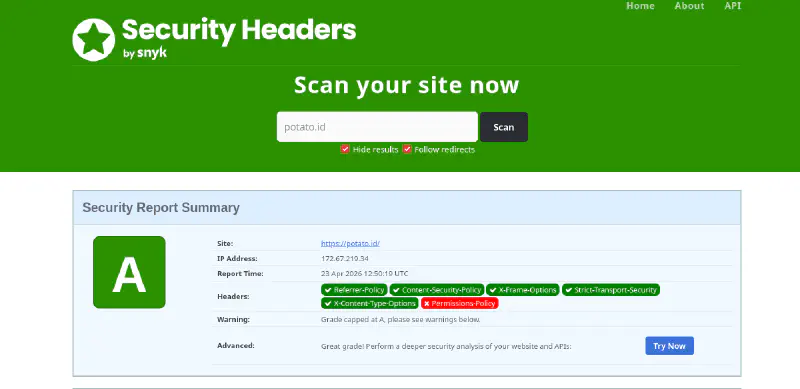The width and height of the screenshot is (800, 389).
Task: Click the Try Now button
Action: 669,346
